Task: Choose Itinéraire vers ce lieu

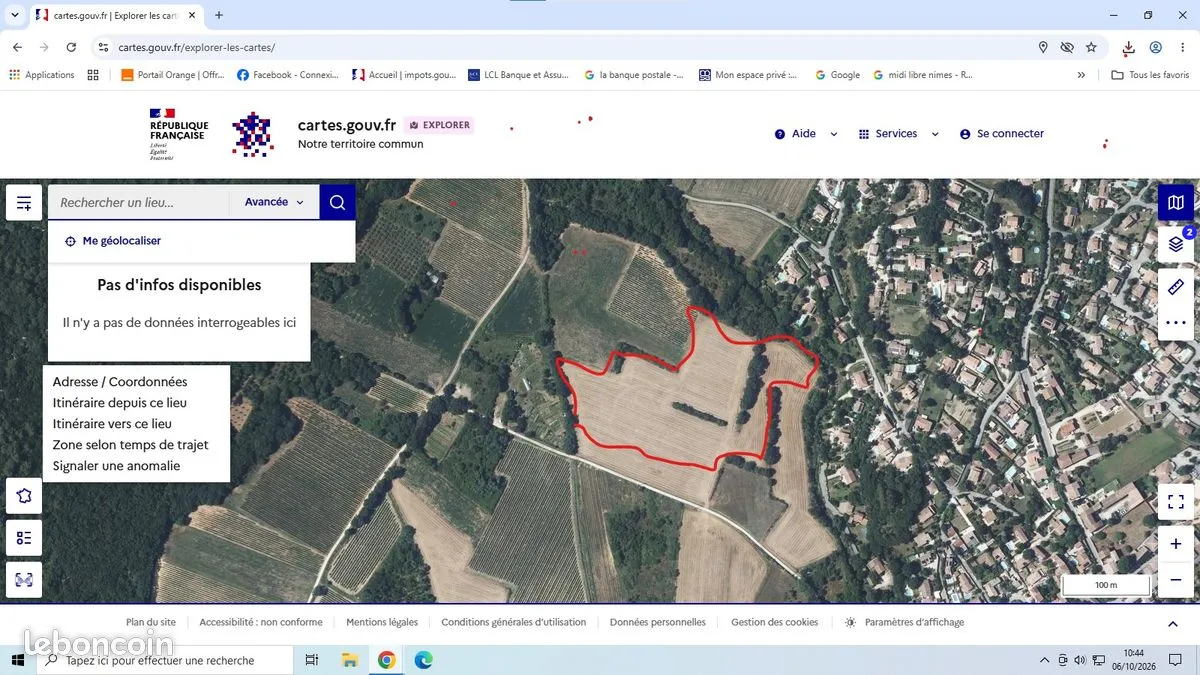Action: pos(112,424)
